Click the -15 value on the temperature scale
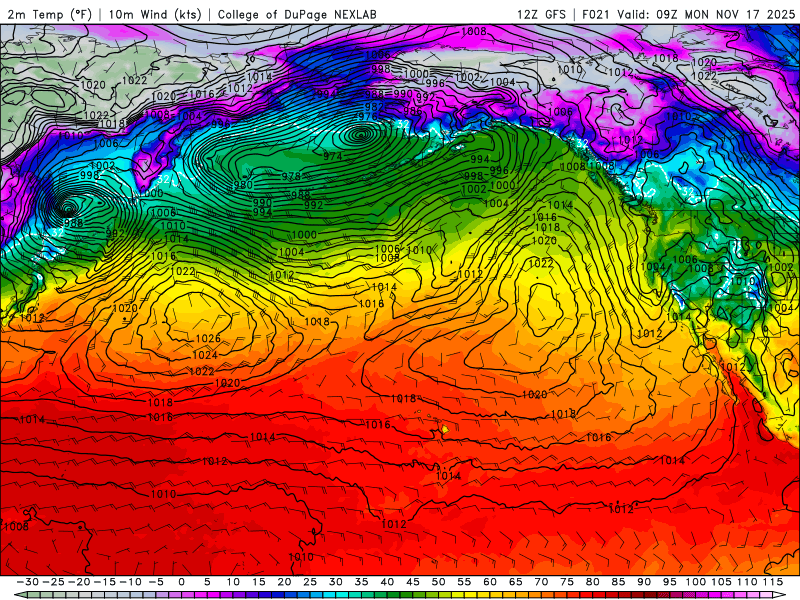 pyautogui.click(x=105, y=582)
